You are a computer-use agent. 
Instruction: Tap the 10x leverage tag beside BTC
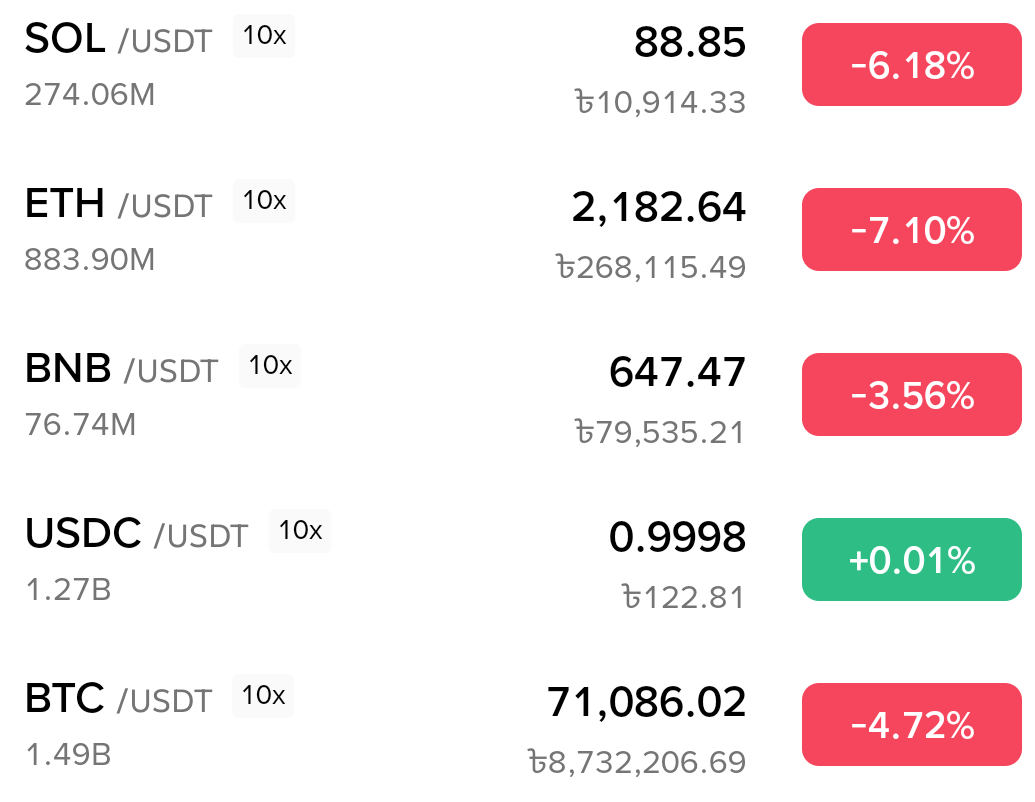coord(264,696)
